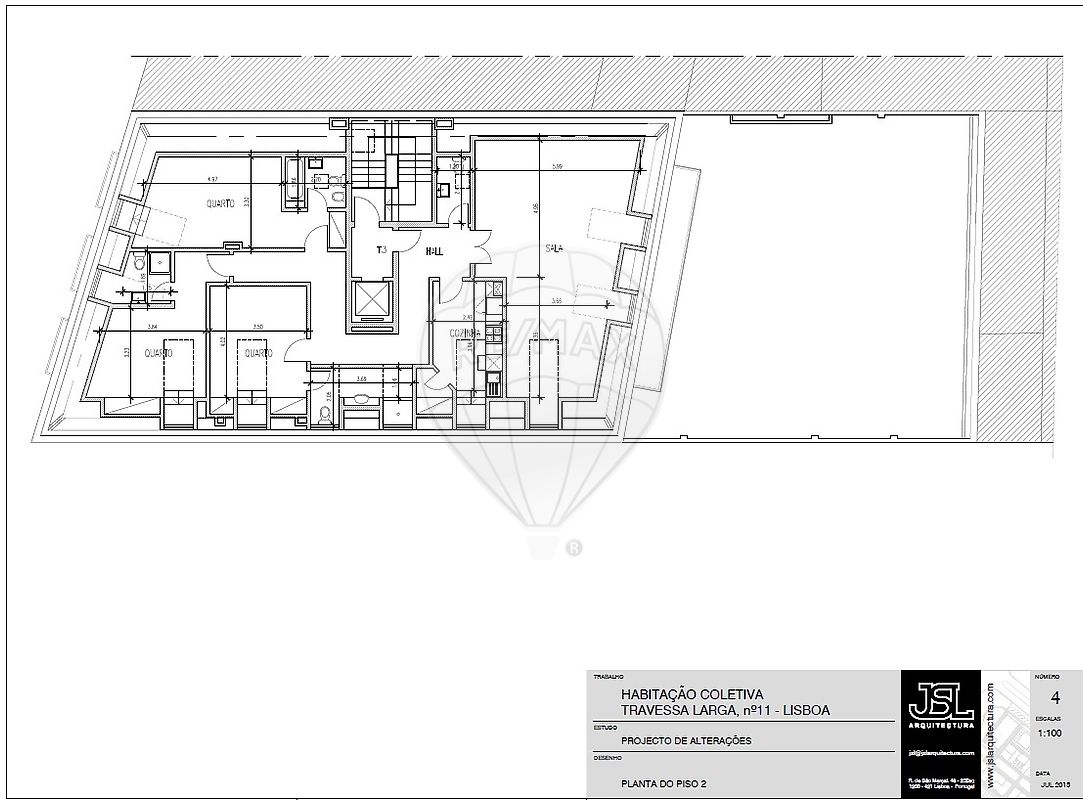Viewport: 1083px width, 800px height.
Task: Click the jsl@jslarquitectura.com email address
Action: [x=940, y=752]
